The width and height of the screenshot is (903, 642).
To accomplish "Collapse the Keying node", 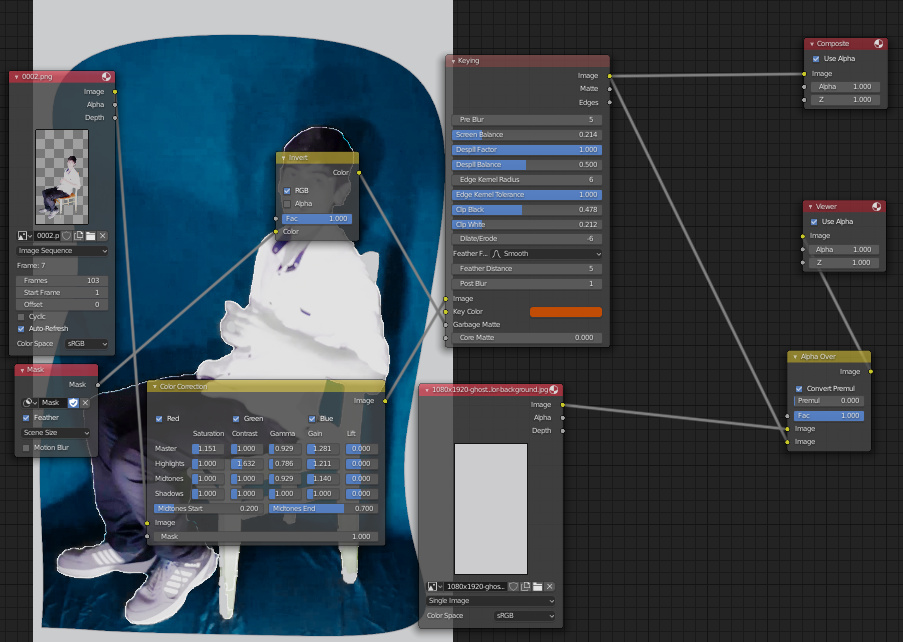I will tap(454, 61).
